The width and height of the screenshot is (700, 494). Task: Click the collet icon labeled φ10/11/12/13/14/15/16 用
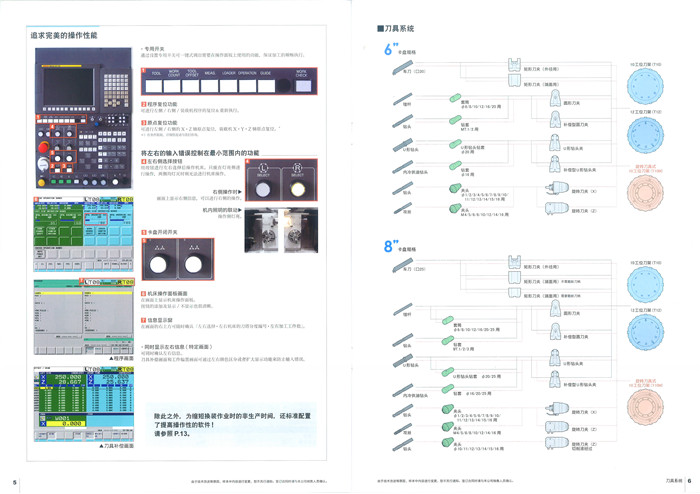coord(448,443)
